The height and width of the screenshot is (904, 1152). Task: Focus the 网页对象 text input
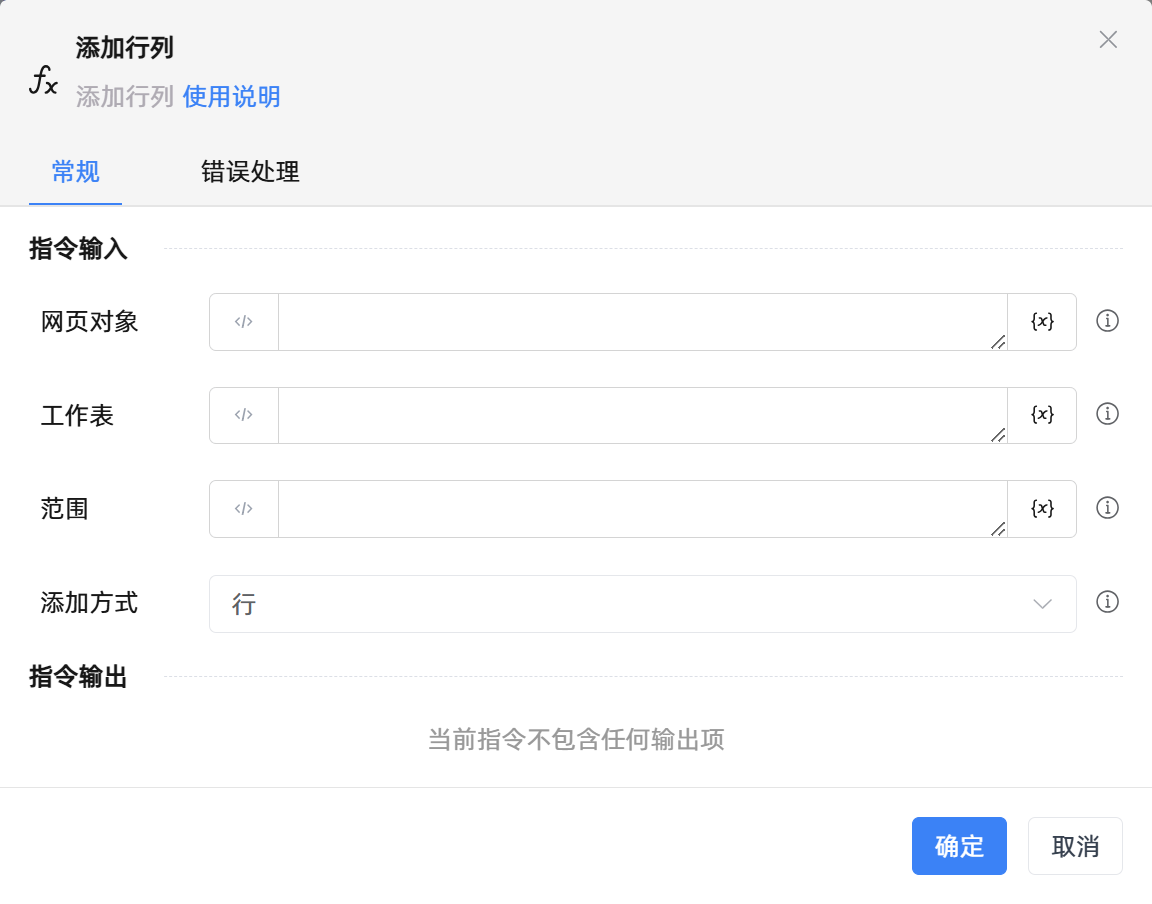(642, 322)
